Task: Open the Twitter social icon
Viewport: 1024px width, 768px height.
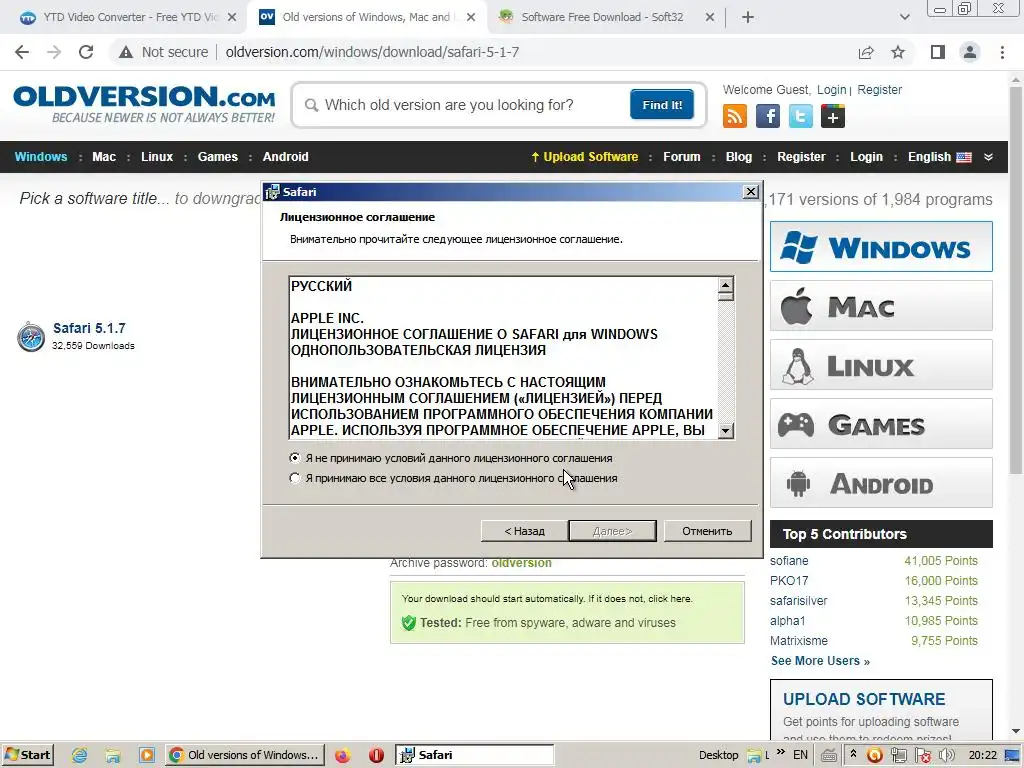Action: pyautogui.click(x=800, y=116)
